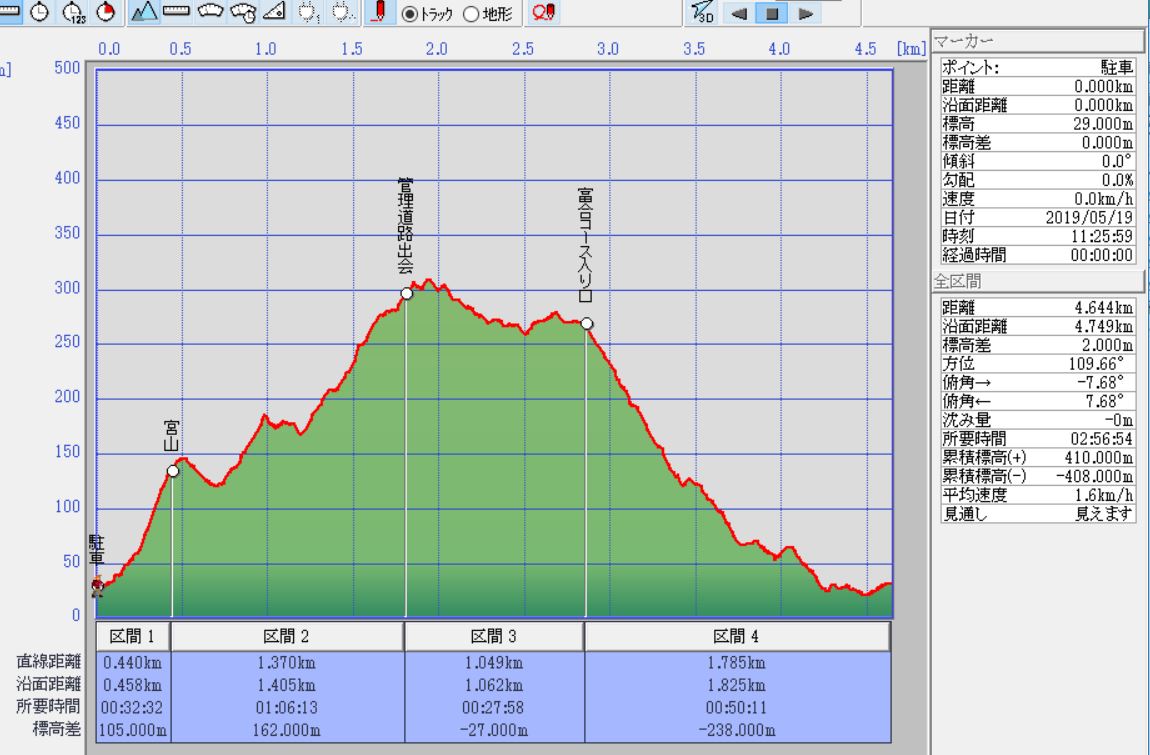Click the -238.000m elevation difference cell

(737, 730)
